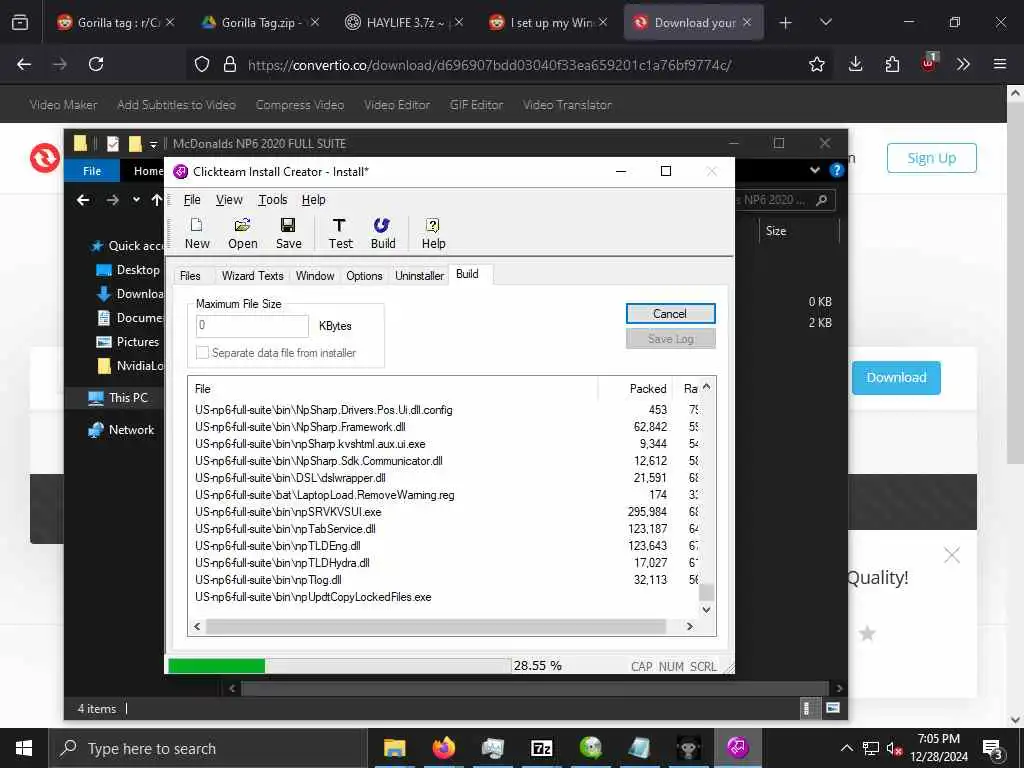Click the Convertio logo

point(44,158)
